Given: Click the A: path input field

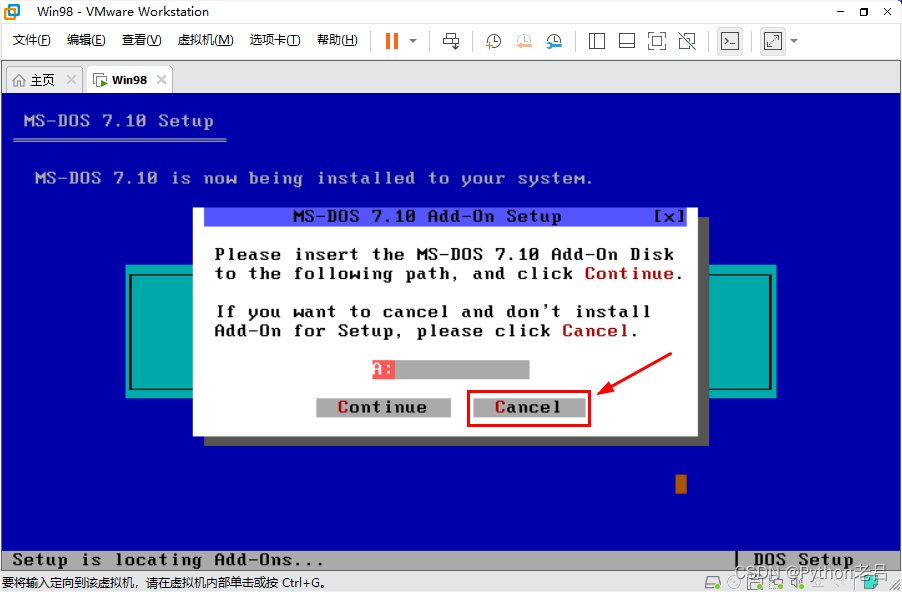Looking at the screenshot, I should (450, 369).
